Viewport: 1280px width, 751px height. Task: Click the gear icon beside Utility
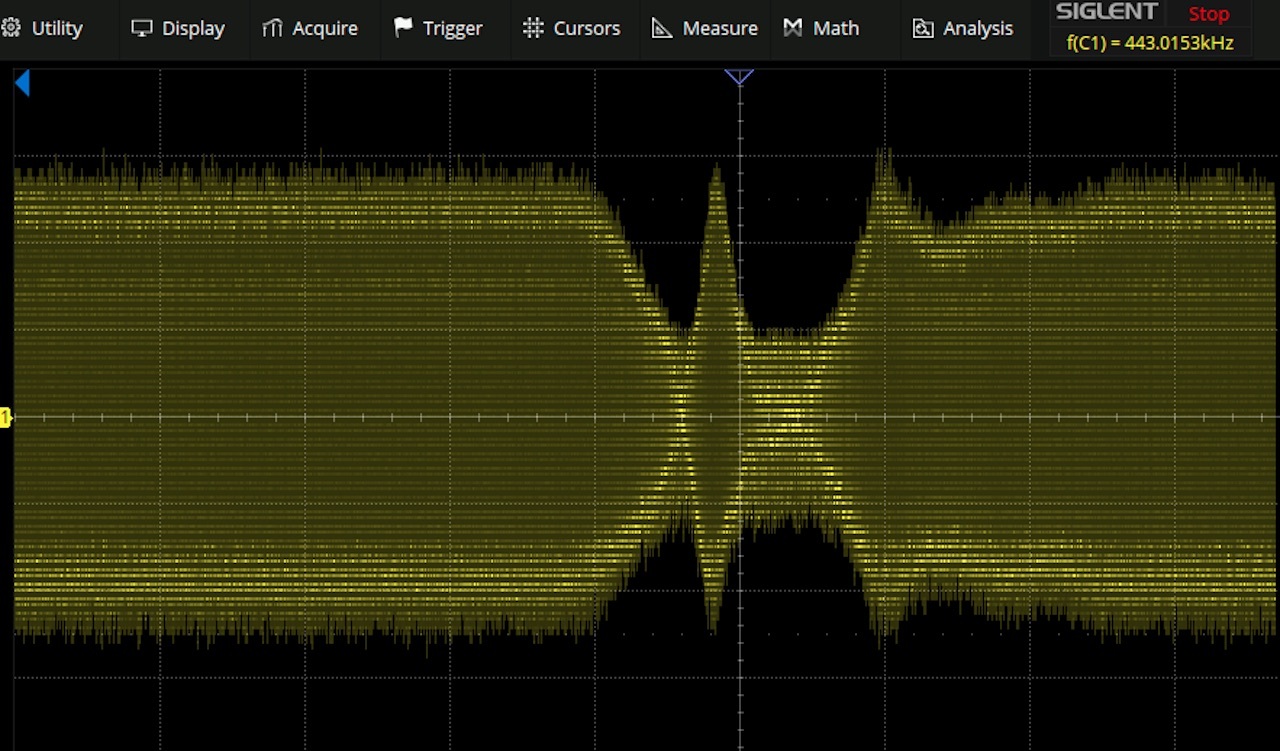[11, 28]
